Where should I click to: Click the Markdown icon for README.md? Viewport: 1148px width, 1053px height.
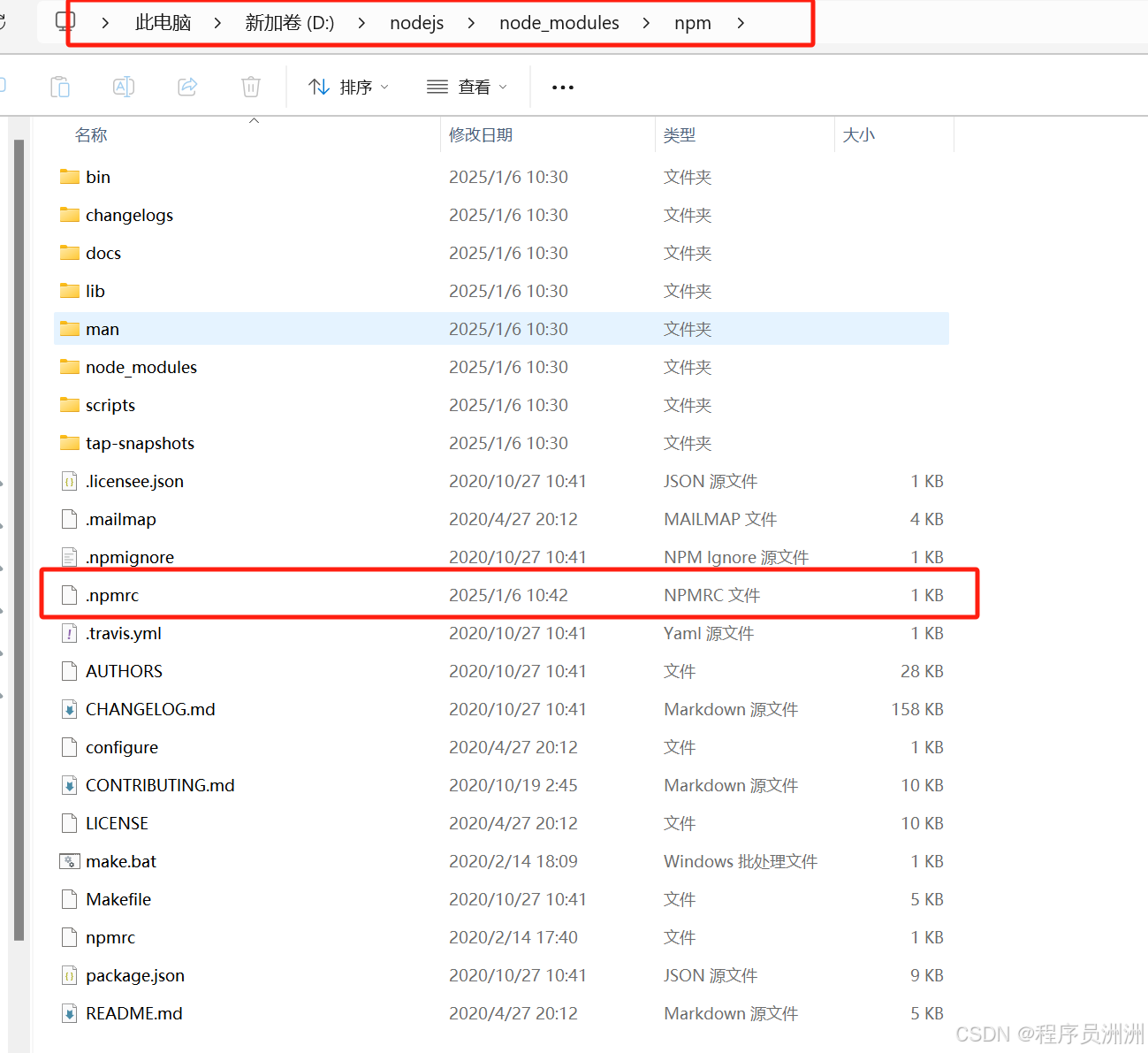point(69,1013)
